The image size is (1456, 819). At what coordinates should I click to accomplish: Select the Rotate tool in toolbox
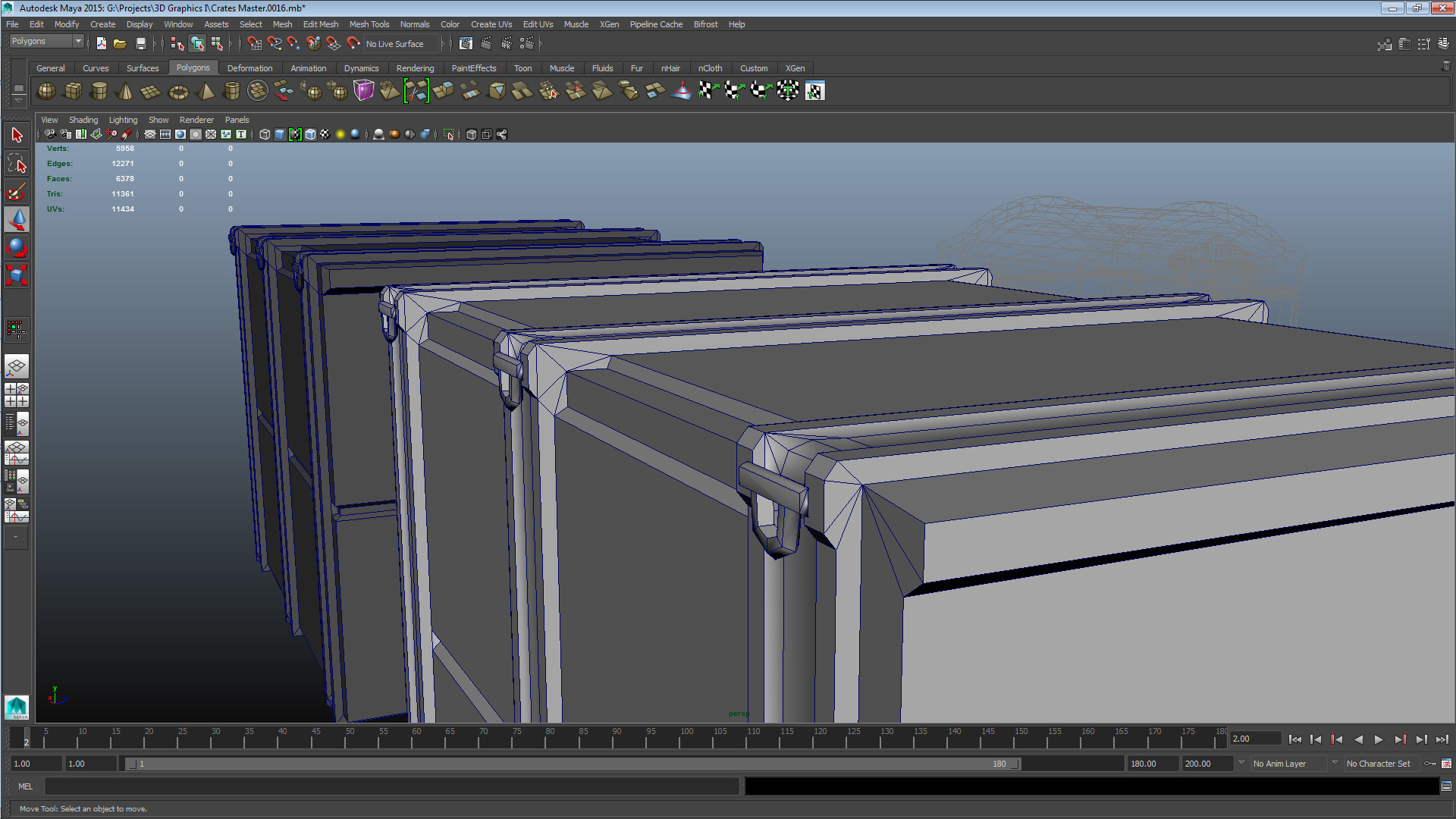(17, 247)
